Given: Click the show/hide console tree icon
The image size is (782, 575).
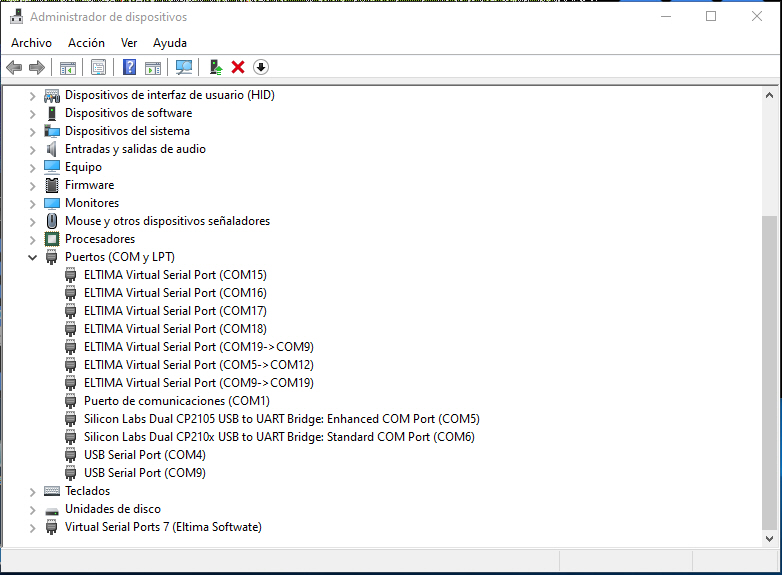Looking at the screenshot, I should pos(68,67).
